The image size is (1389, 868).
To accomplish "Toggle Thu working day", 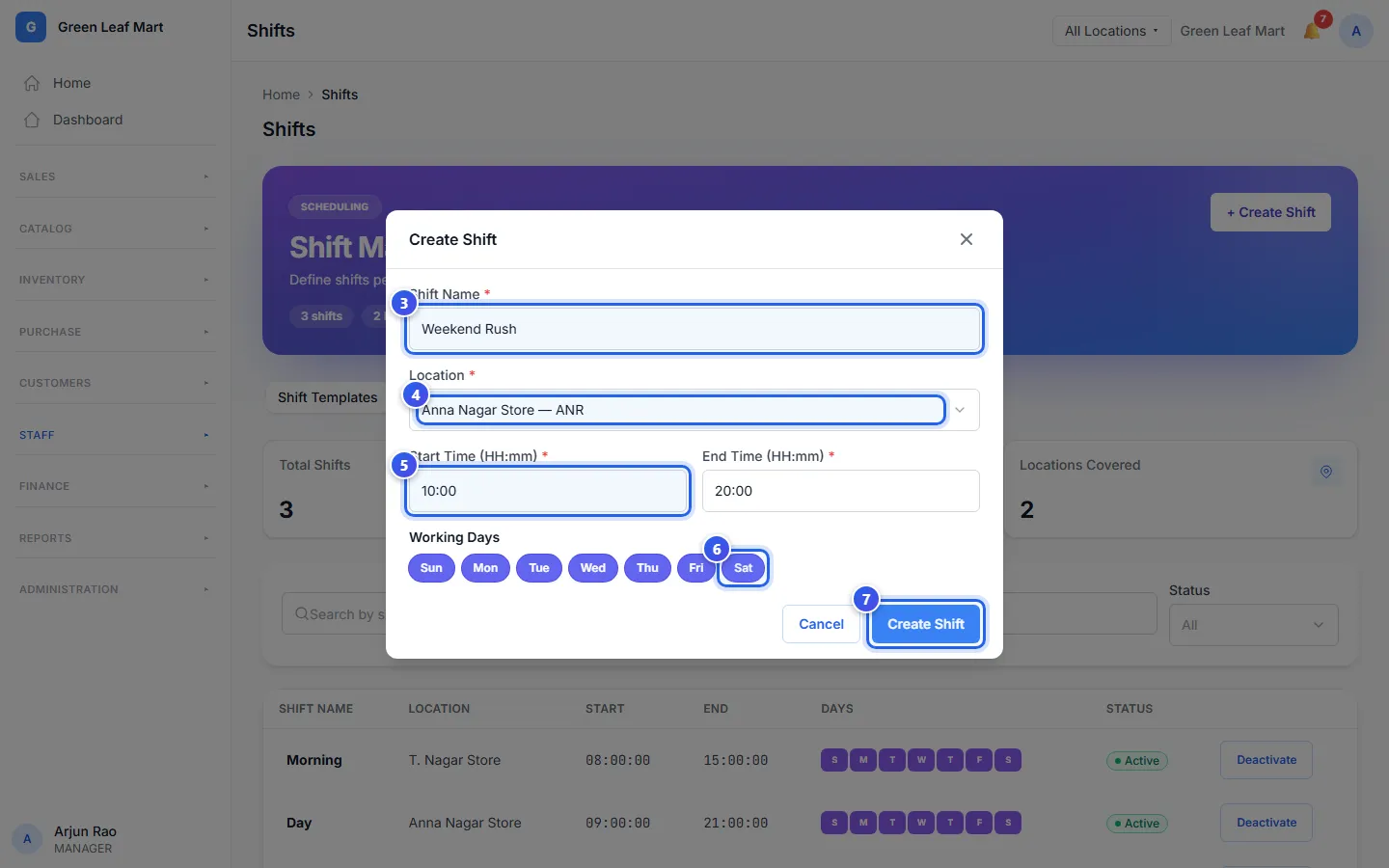I will pos(647,568).
